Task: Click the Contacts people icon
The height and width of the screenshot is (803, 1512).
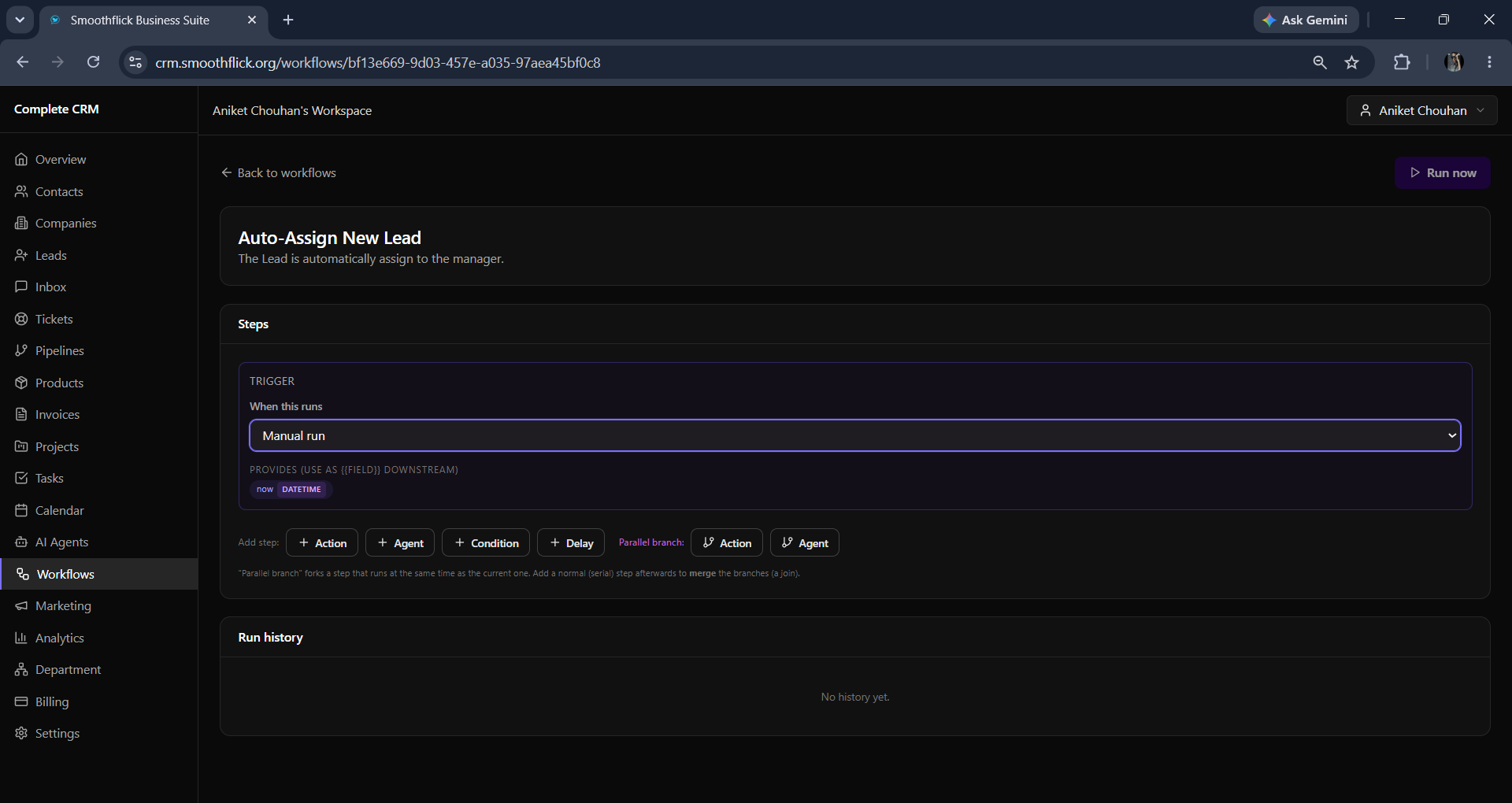Action: [21, 191]
